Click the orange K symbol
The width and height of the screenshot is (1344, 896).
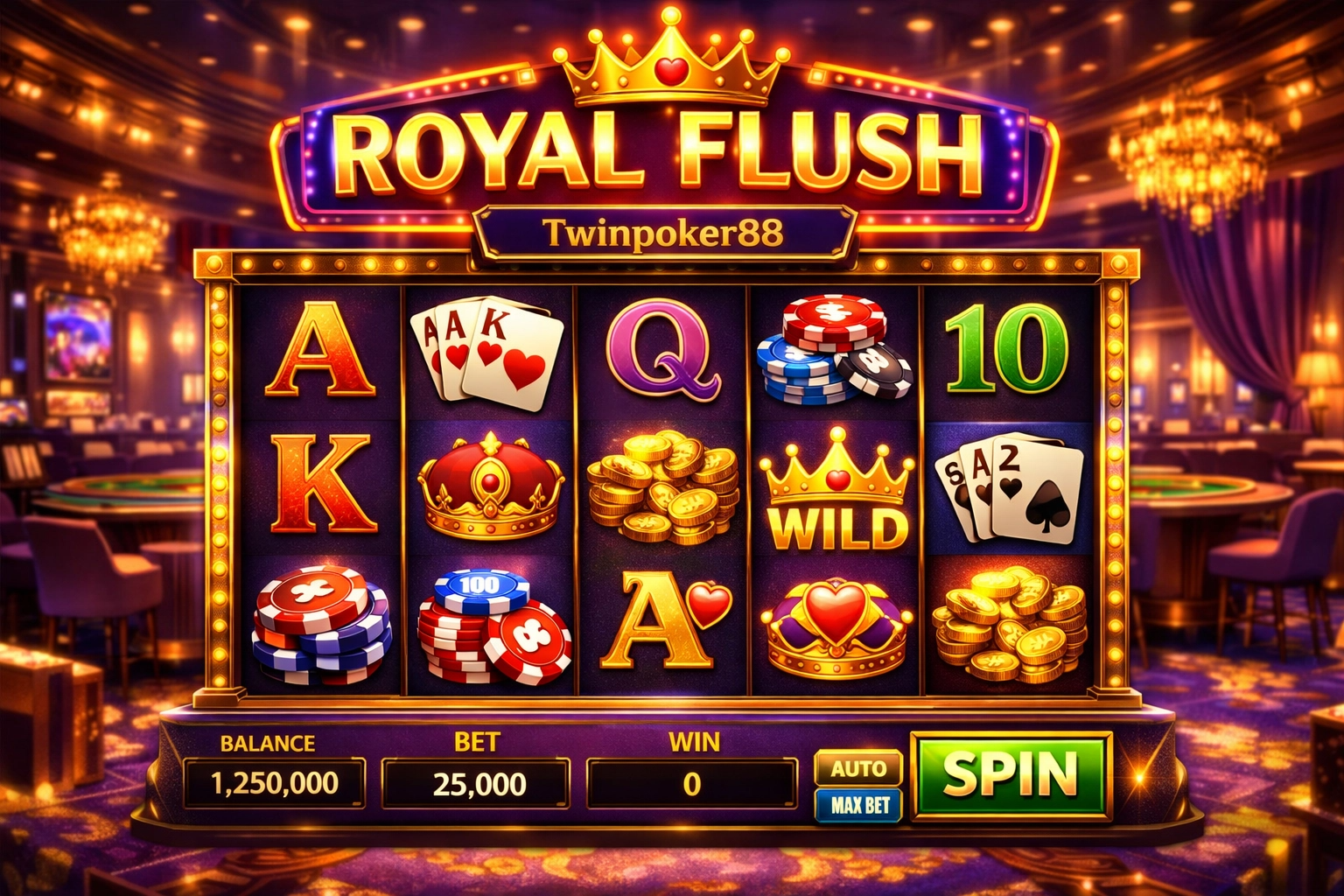(320, 484)
